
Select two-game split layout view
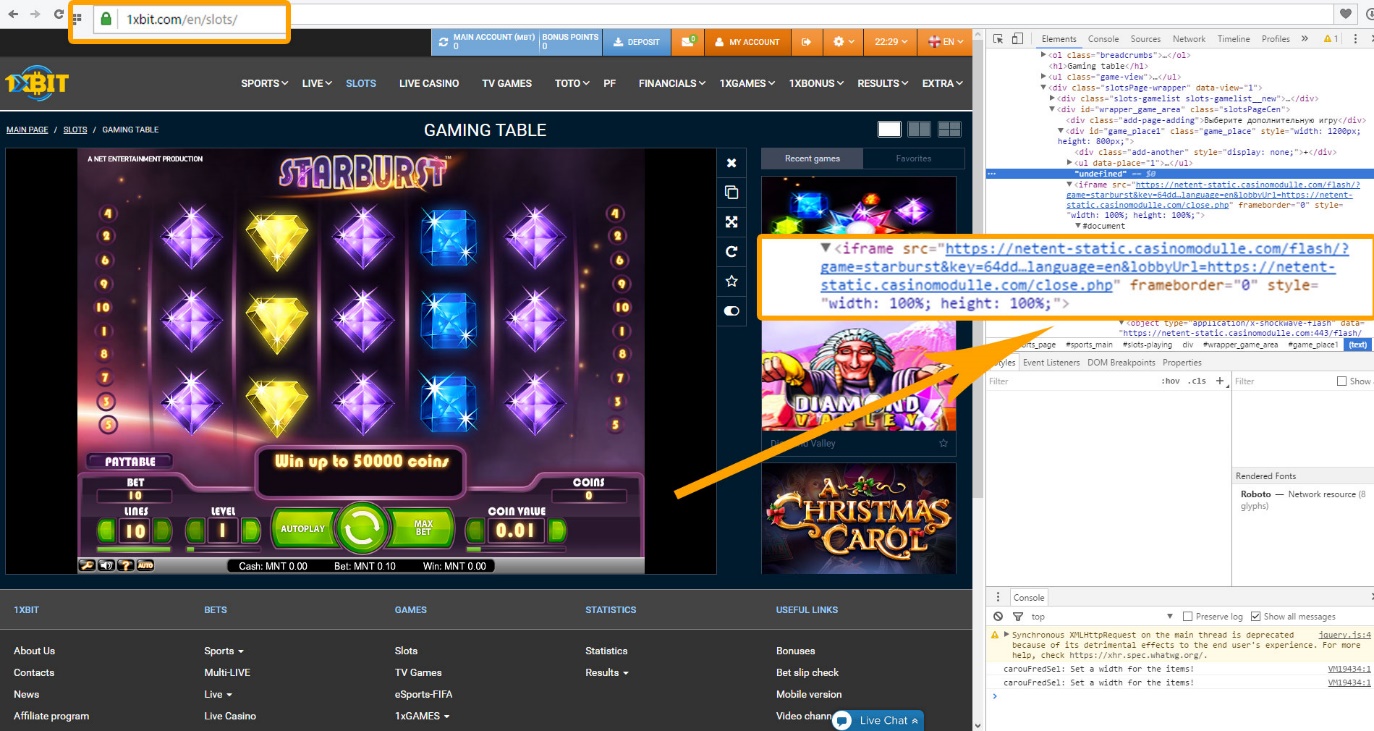tap(919, 129)
